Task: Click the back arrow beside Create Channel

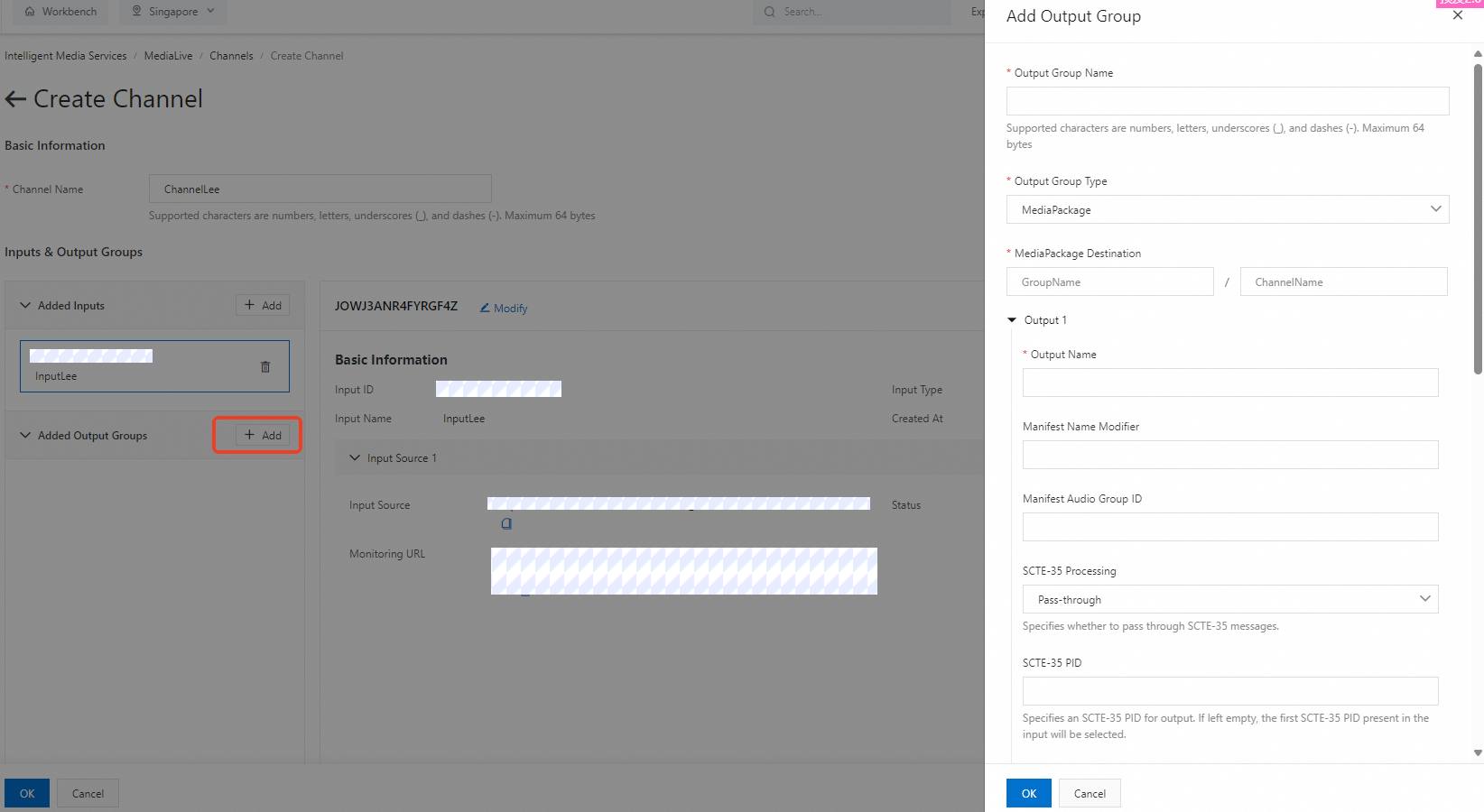Action: pos(15,99)
